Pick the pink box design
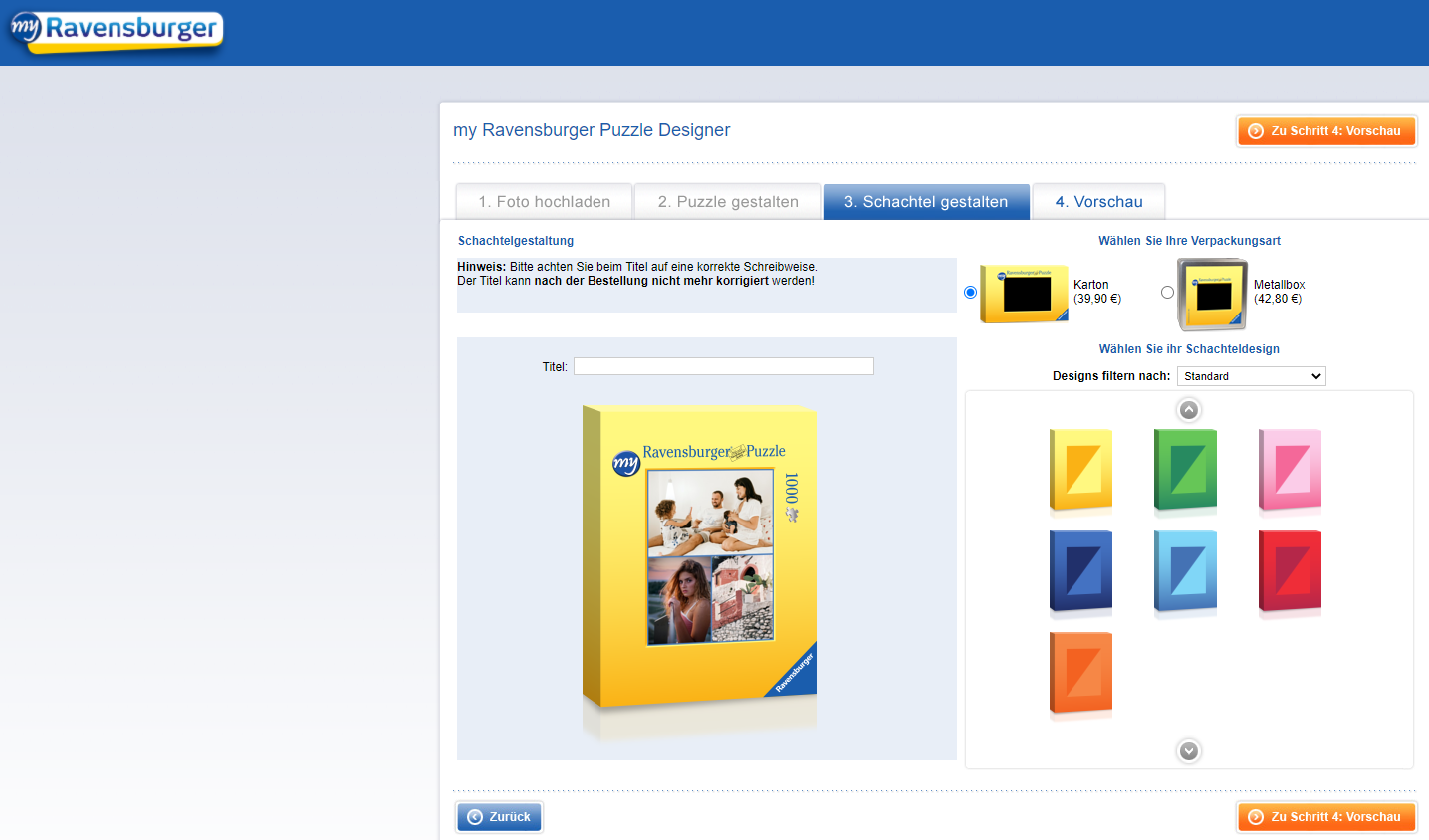Image resolution: width=1429 pixels, height=840 pixels. coord(1290,470)
